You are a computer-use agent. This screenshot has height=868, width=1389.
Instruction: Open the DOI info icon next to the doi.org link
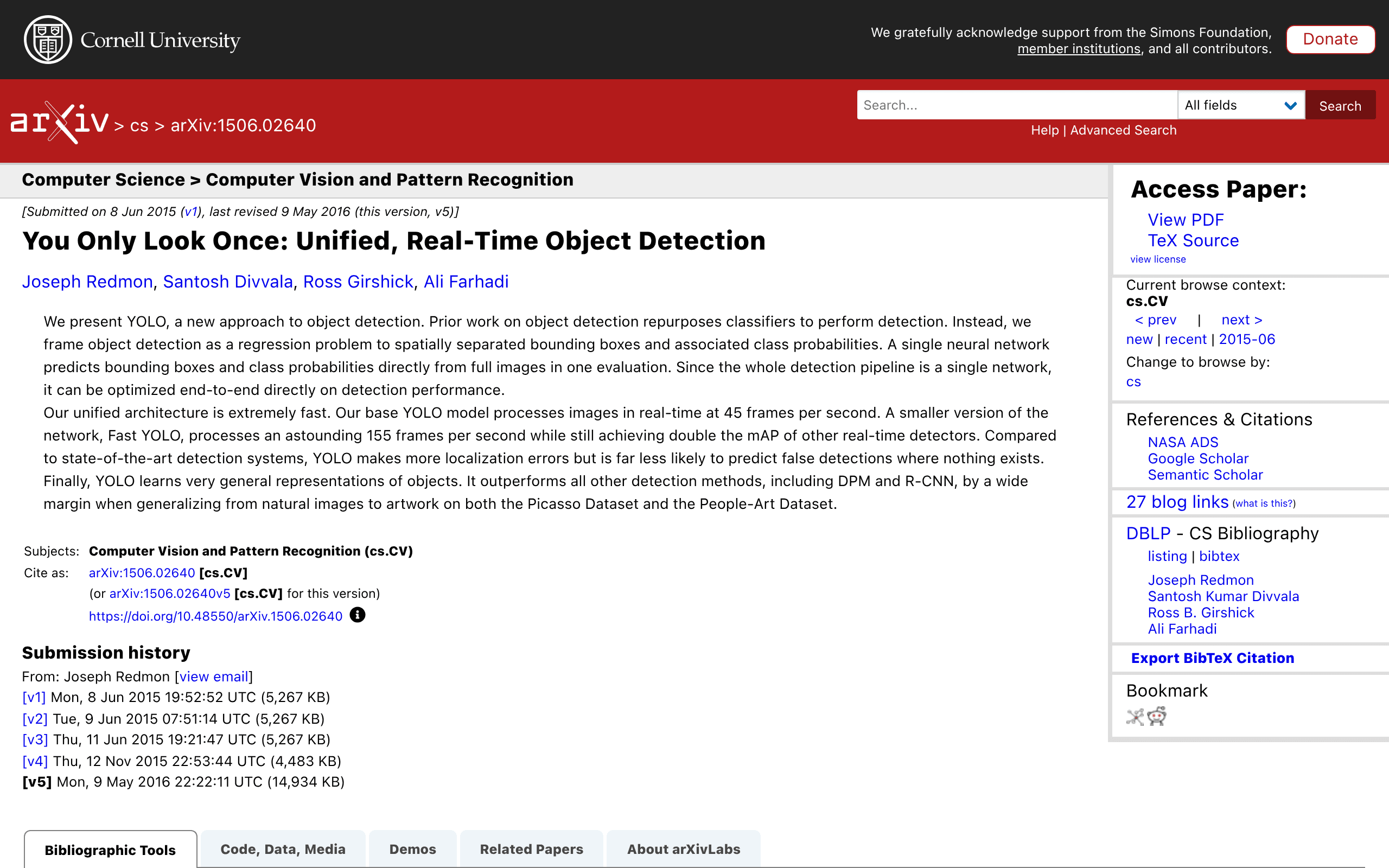pyautogui.click(x=357, y=615)
